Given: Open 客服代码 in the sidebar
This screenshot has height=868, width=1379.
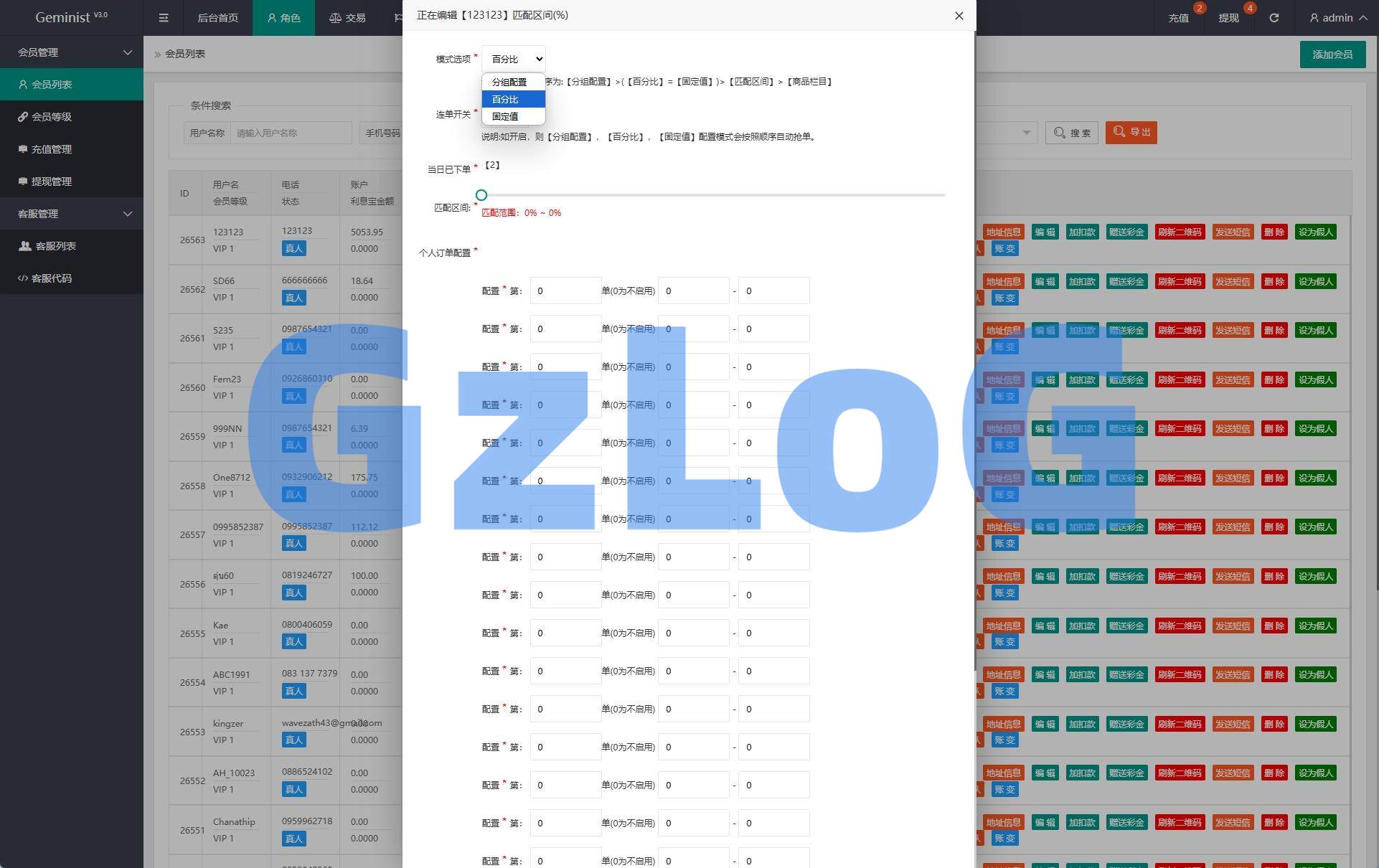Looking at the screenshot, I should (51, 278).
